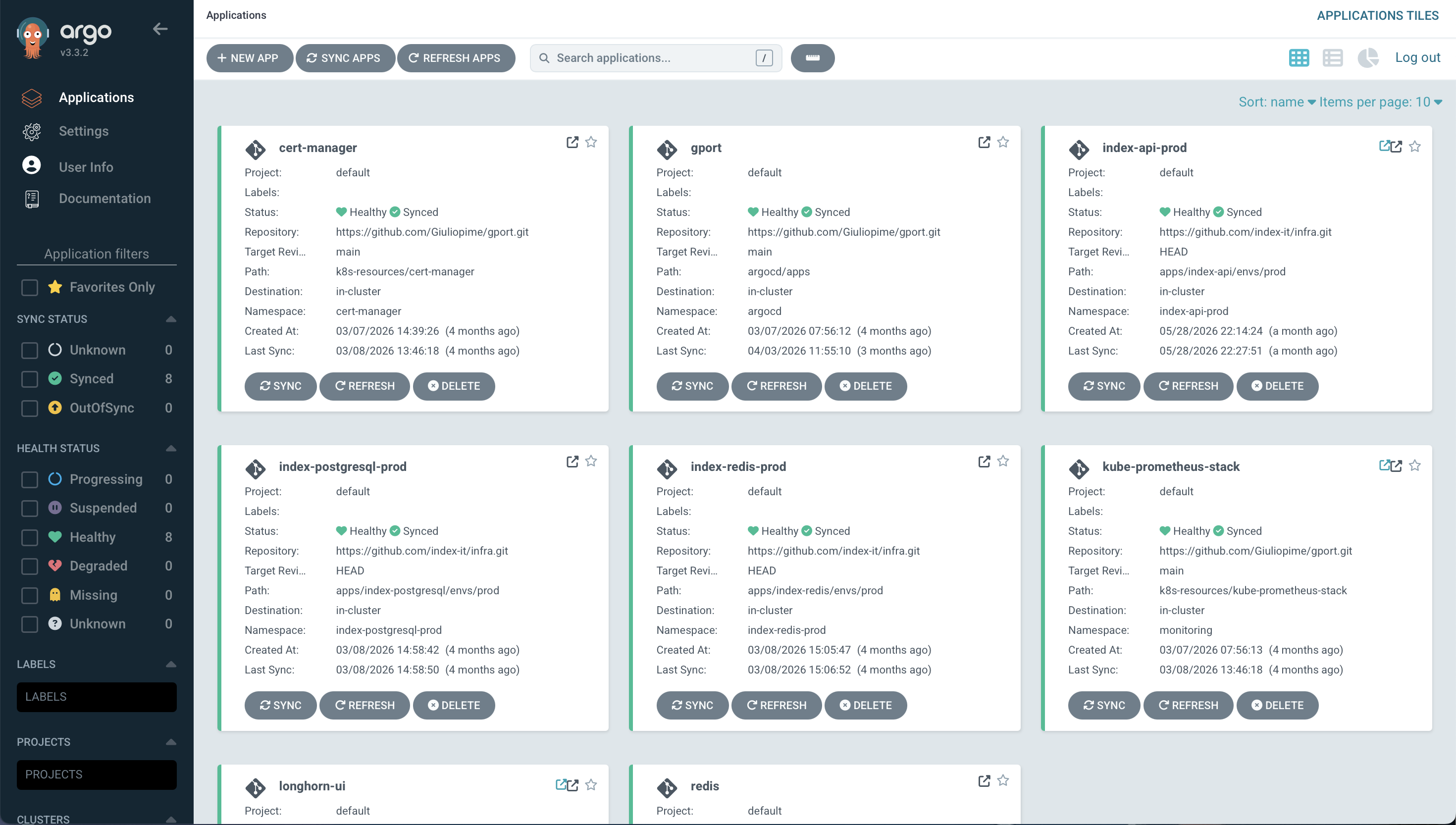Collapse the LABELS filter section
This screenshot has height=825, width=1456.
pos(171,664)
